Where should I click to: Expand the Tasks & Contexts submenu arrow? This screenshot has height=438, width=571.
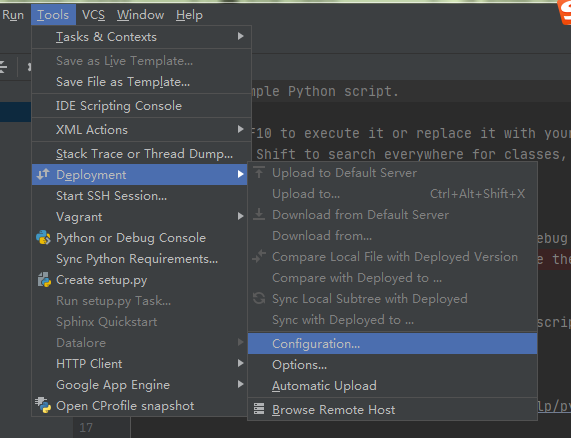240,36
